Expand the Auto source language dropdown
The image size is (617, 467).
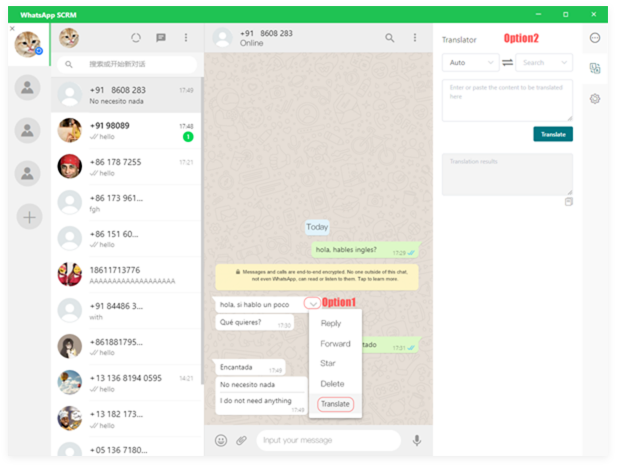click(x=470, y=62)
